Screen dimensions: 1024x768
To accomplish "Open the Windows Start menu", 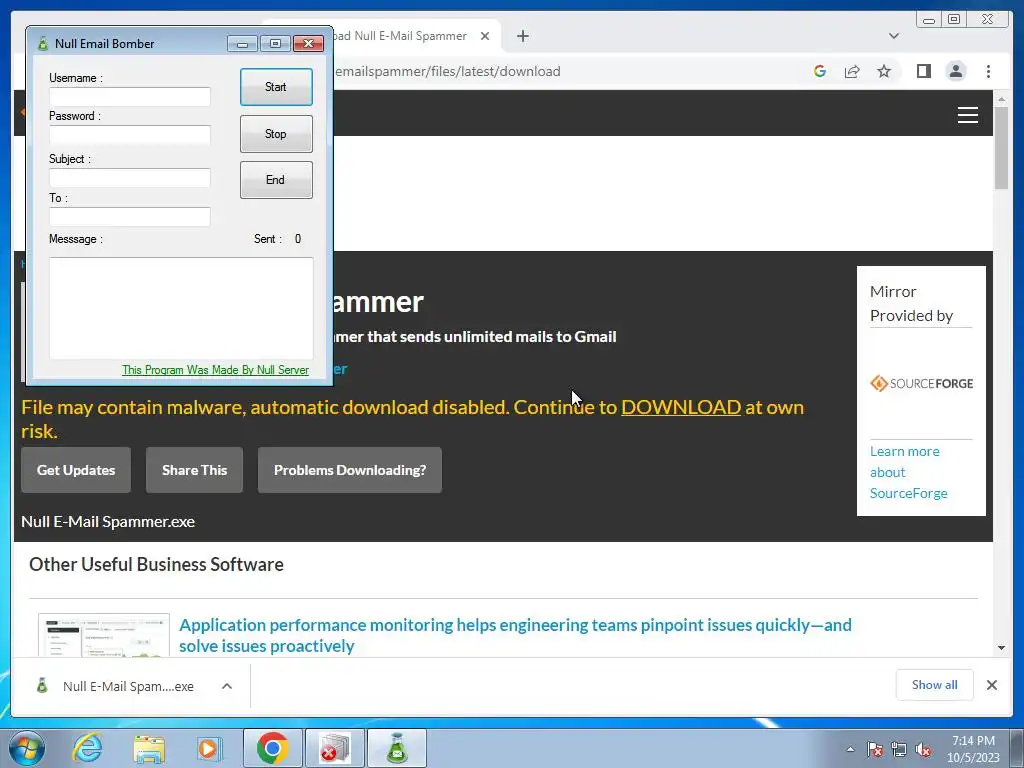I will 25,748.
